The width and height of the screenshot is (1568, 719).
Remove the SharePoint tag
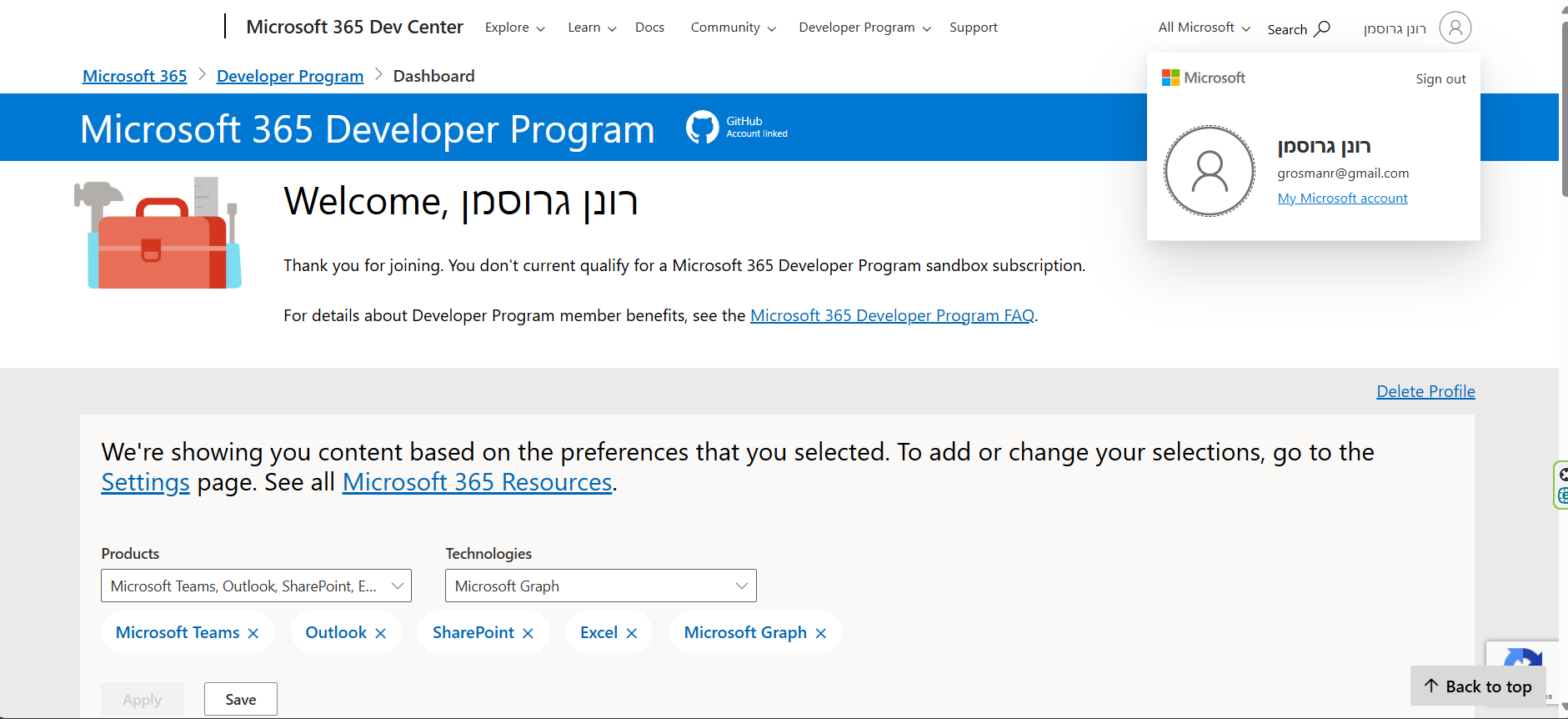[528, 633]
